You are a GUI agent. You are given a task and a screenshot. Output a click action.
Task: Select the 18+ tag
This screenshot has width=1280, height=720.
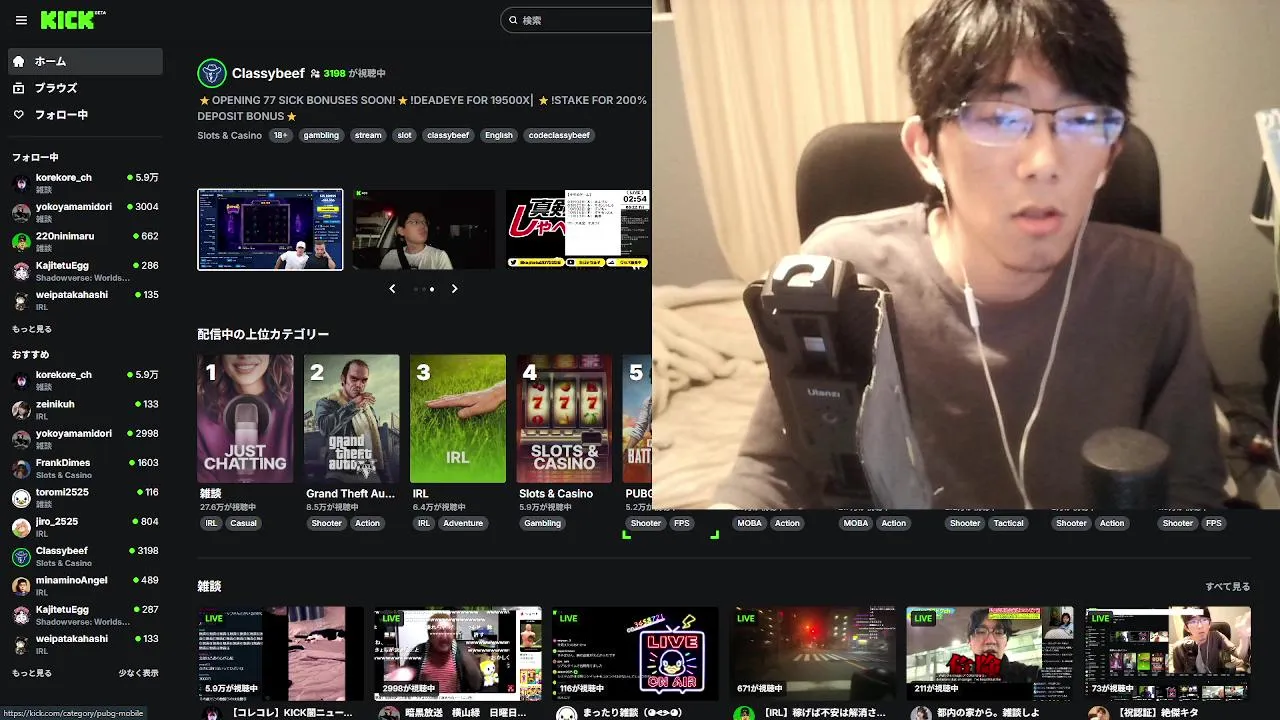281,135
